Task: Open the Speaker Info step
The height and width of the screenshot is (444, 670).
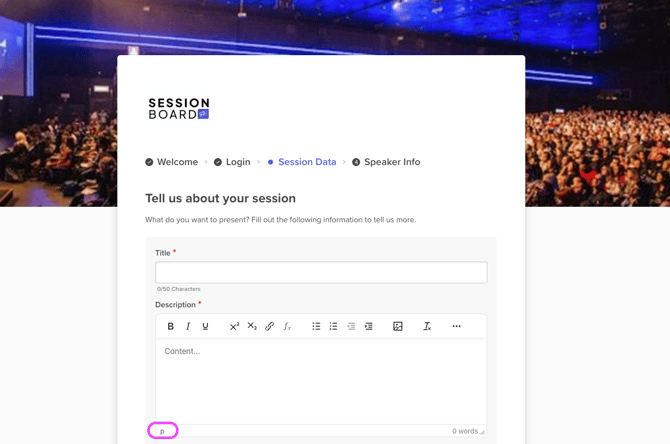Action: (391, 162)
